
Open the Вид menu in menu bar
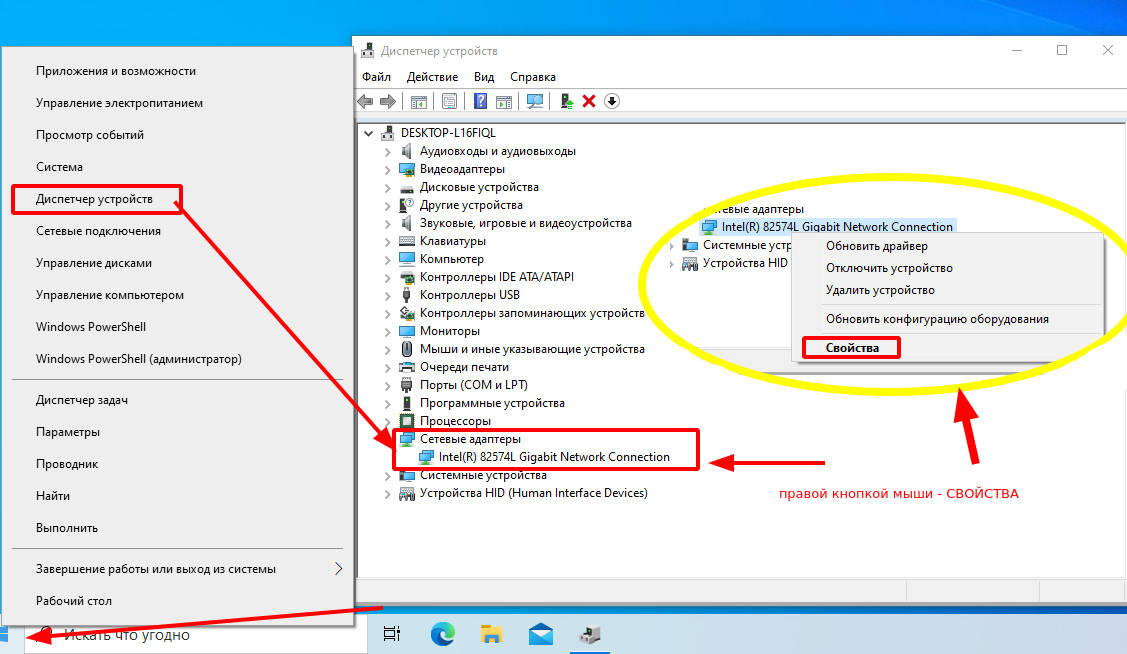[x=484, y=77]
